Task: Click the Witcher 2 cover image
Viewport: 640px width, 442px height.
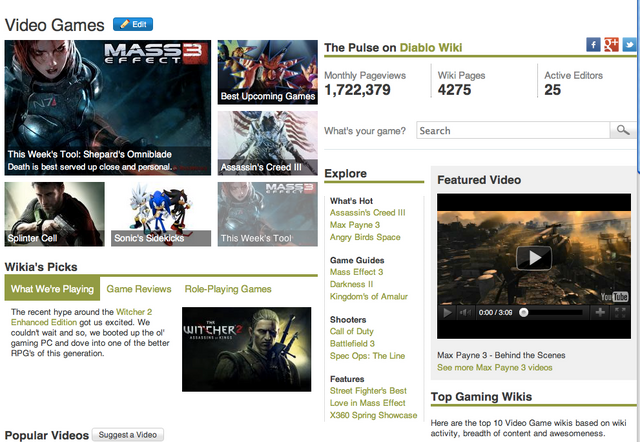Action: coord(247,349)
